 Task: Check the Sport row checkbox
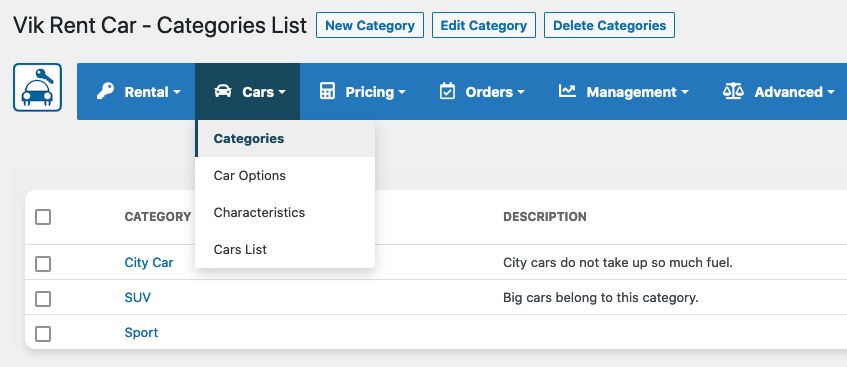coord(43,333)
